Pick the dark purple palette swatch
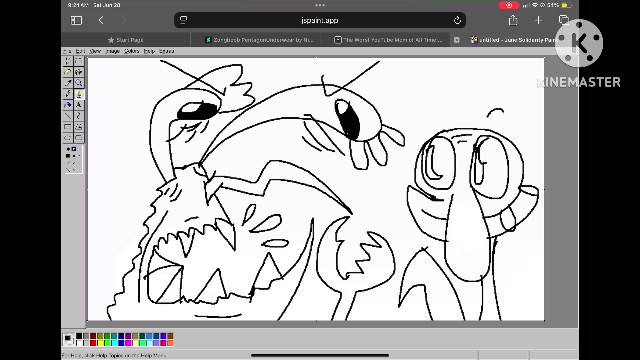Image resolution: width=640 pixels, height=360 pixels. click(128, 336)
